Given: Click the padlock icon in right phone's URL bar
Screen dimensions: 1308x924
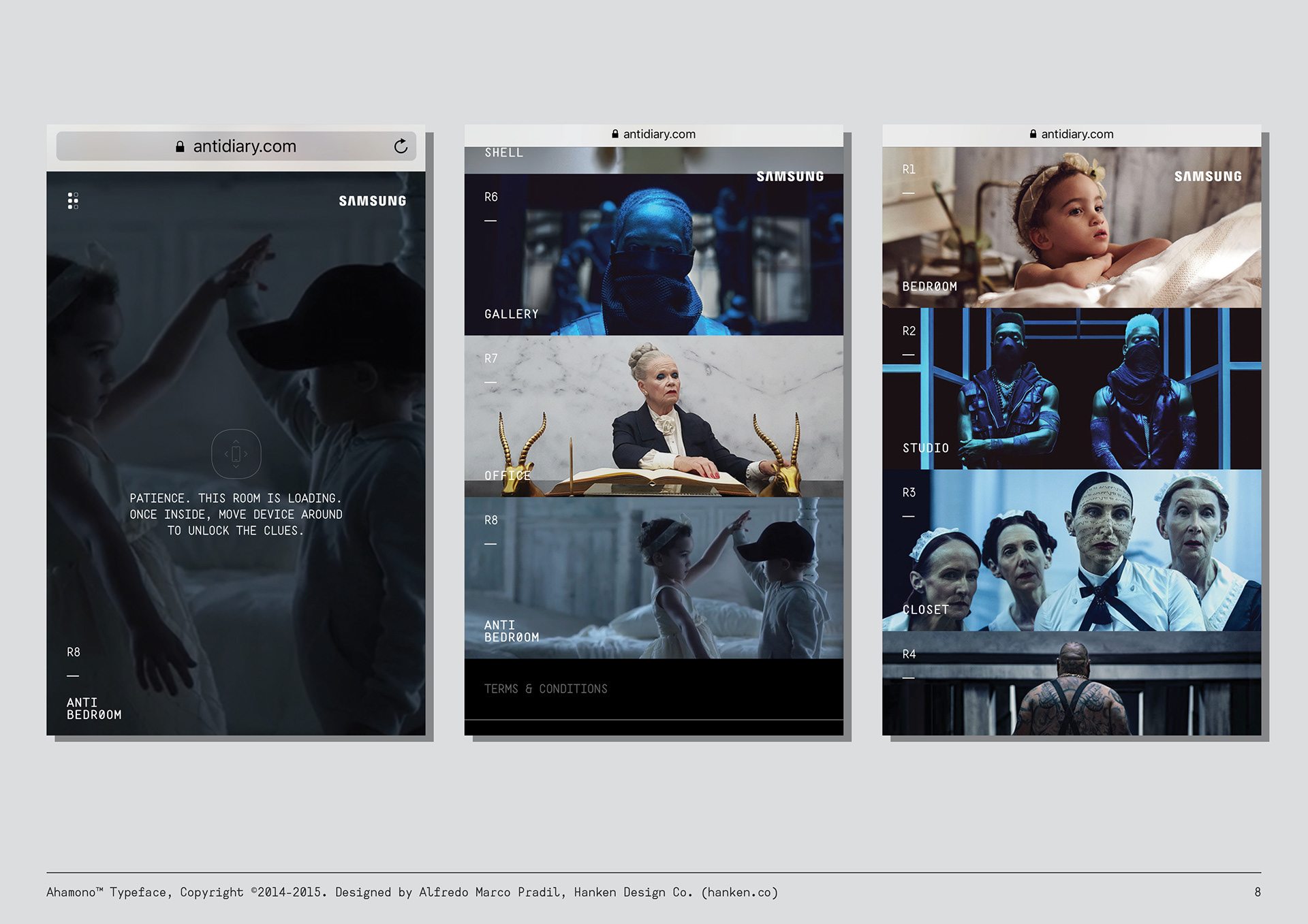Looking at the screenshot, I should click(1033, 134).
